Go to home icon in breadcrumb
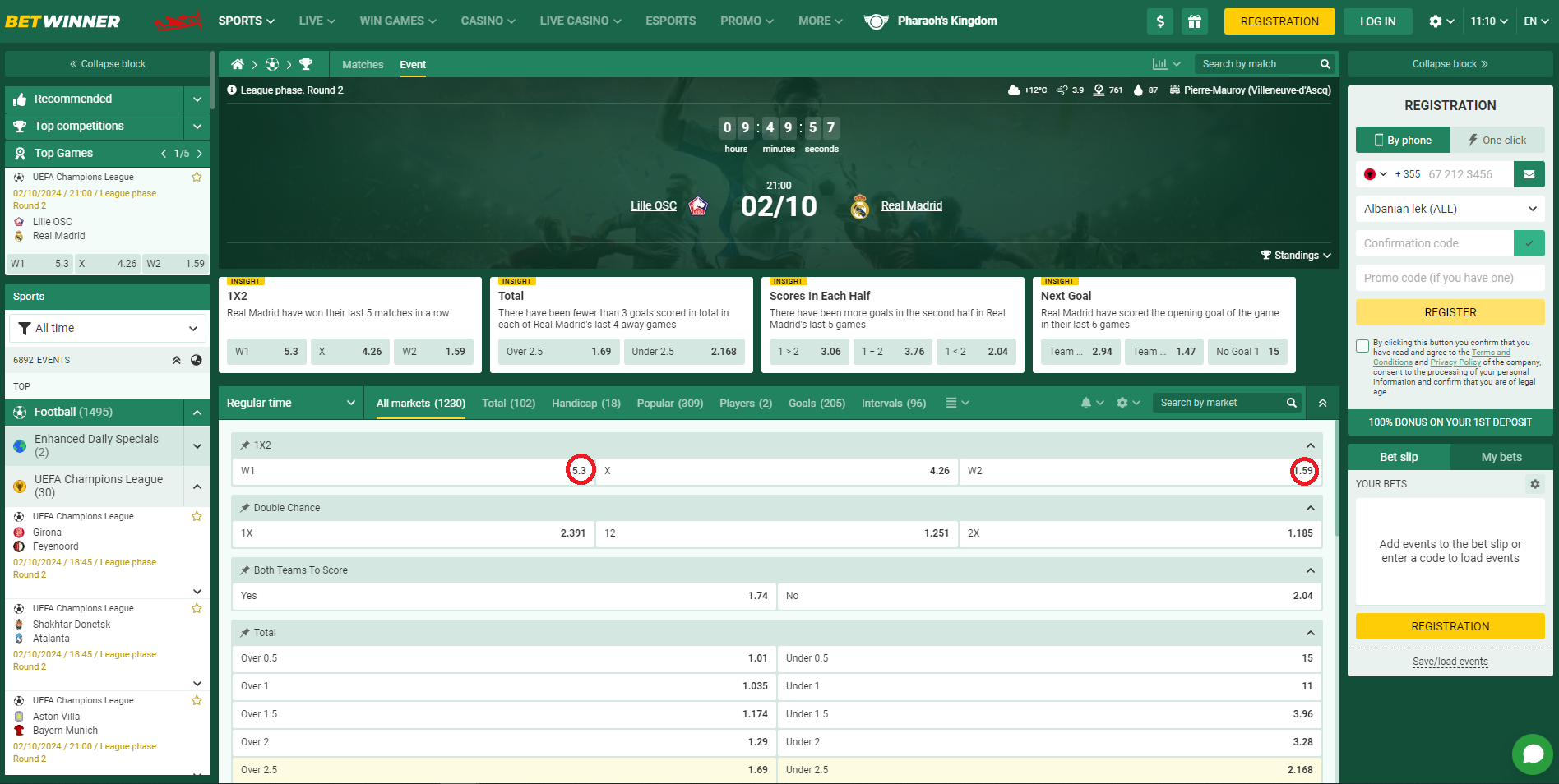Image resolution: width=1559 pixels, height=784 pixels. point(238,64)
